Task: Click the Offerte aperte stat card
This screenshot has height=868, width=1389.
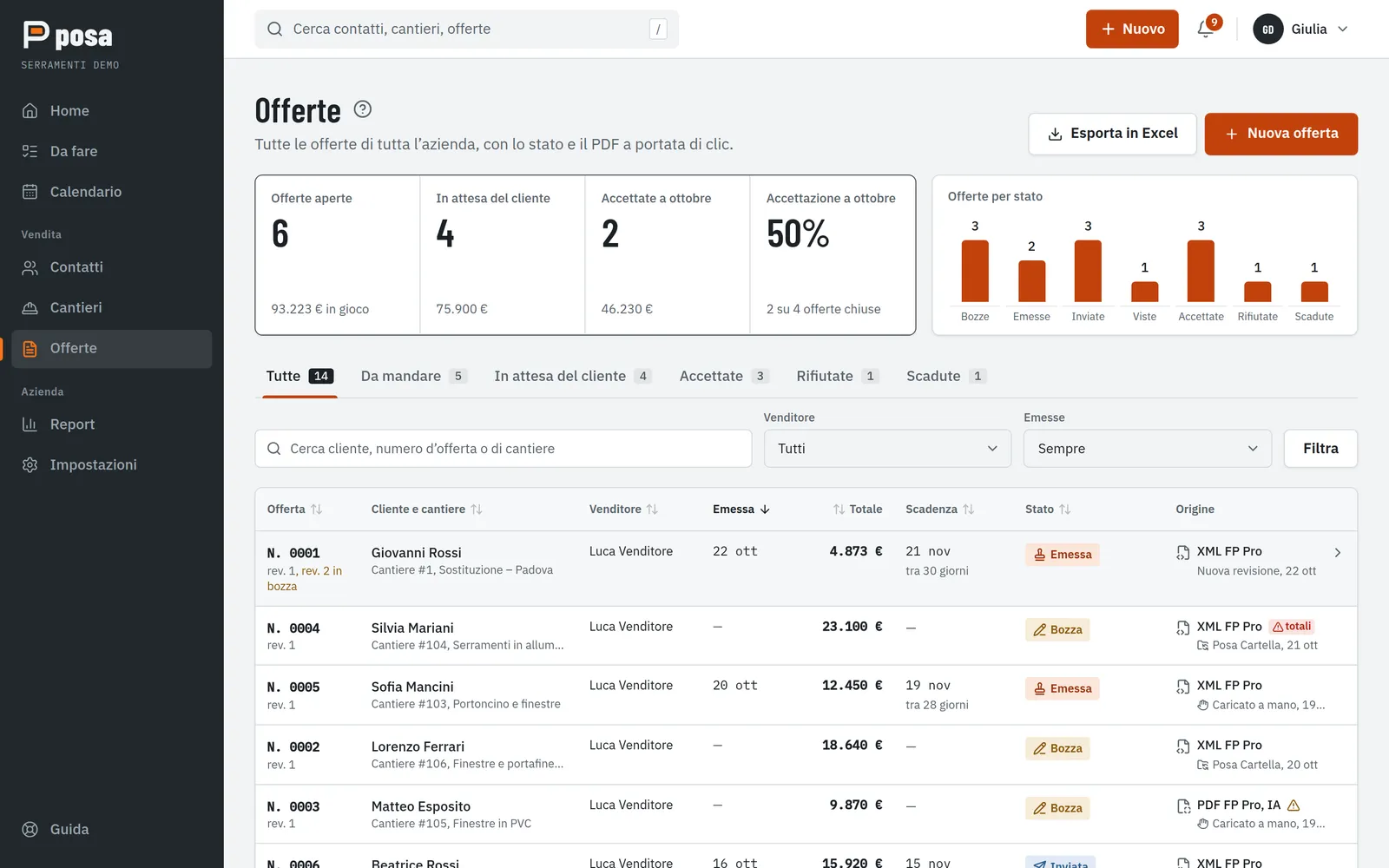Action: coord(338,255)
